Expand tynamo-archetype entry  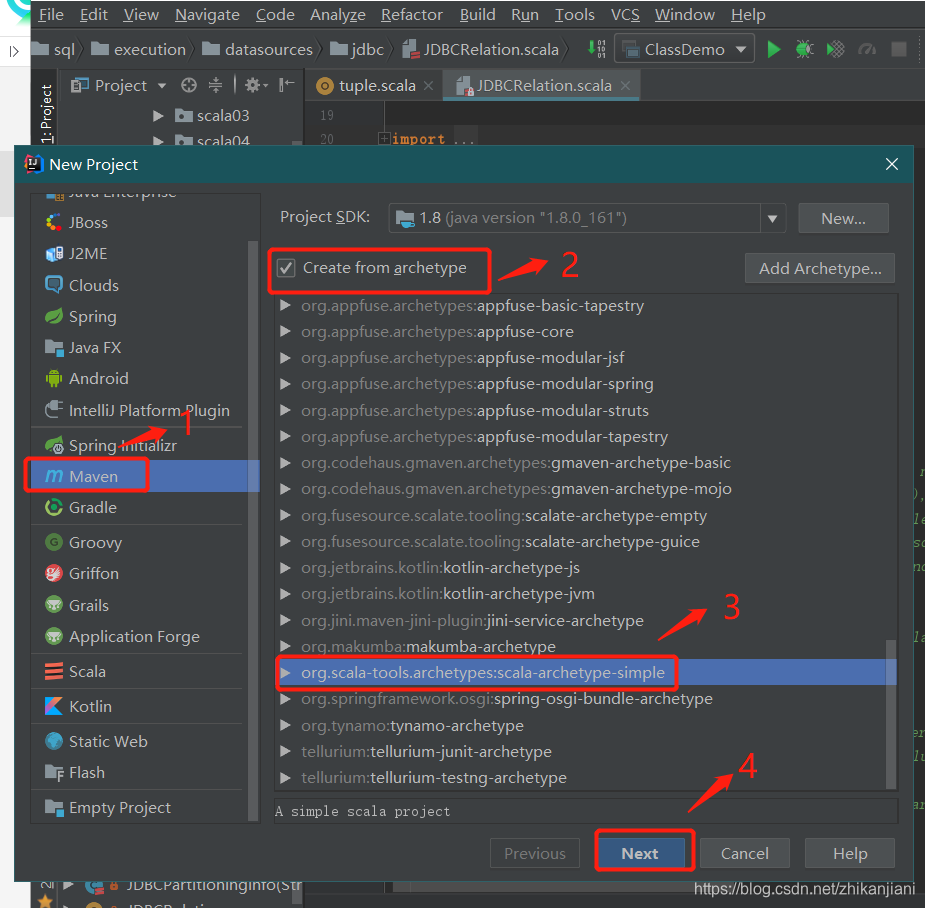coord(286,725)
